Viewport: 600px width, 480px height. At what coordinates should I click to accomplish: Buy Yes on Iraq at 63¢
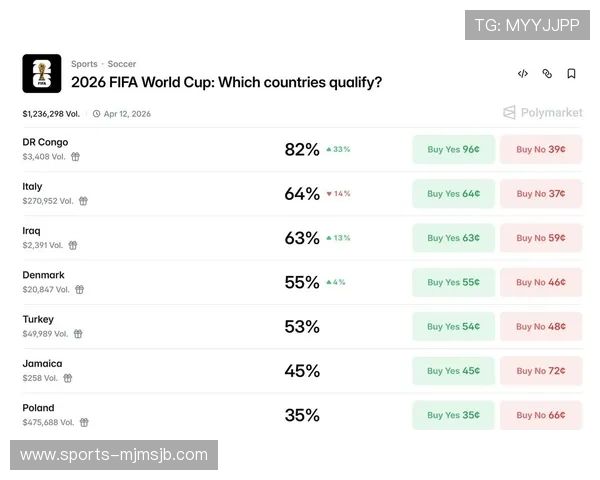453,238
